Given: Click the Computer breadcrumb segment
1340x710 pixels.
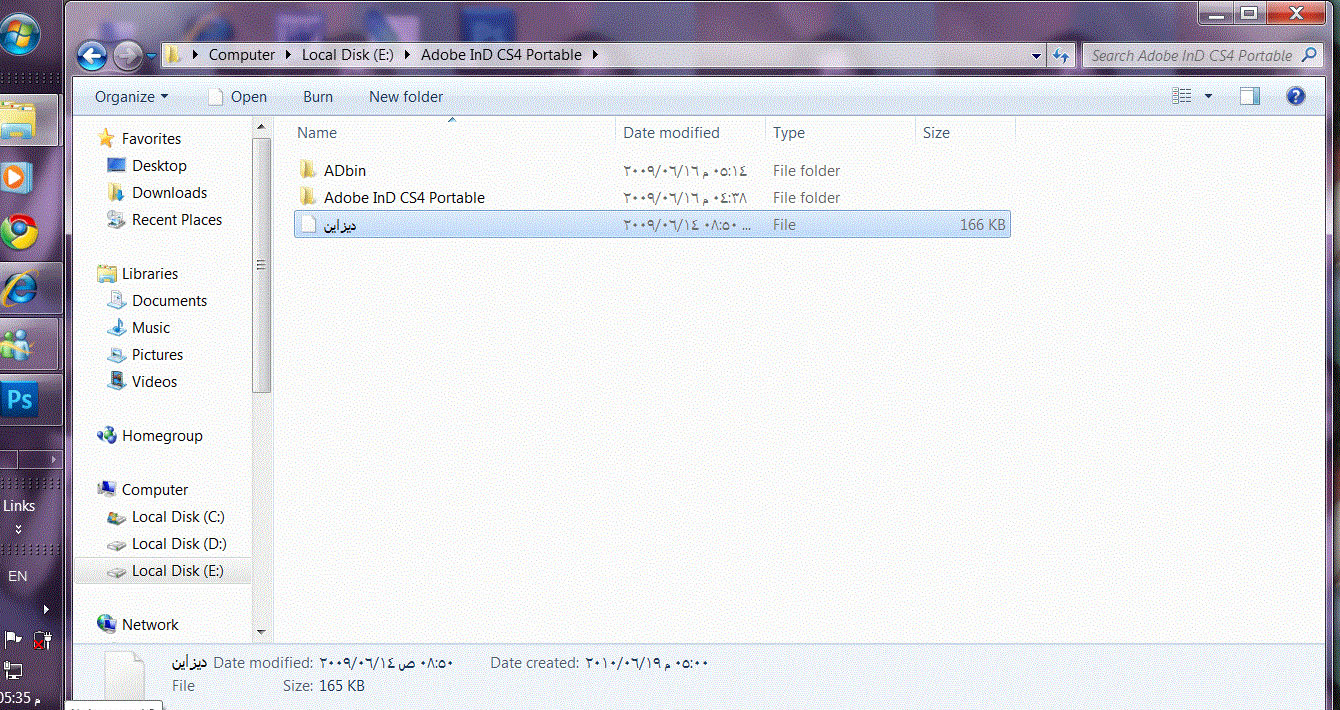Looking at the screenshot, I should (x=241, y=55).
